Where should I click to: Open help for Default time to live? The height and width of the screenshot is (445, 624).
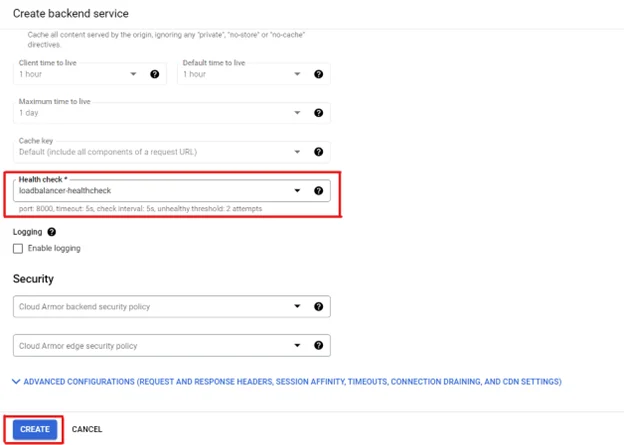pos(318,74)
